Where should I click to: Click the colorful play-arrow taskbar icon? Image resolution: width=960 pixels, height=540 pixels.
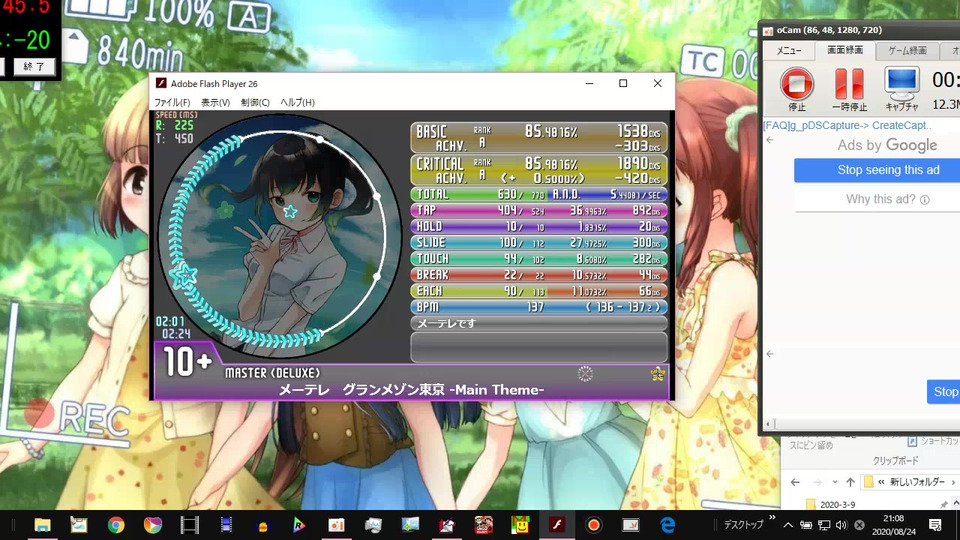299,525
